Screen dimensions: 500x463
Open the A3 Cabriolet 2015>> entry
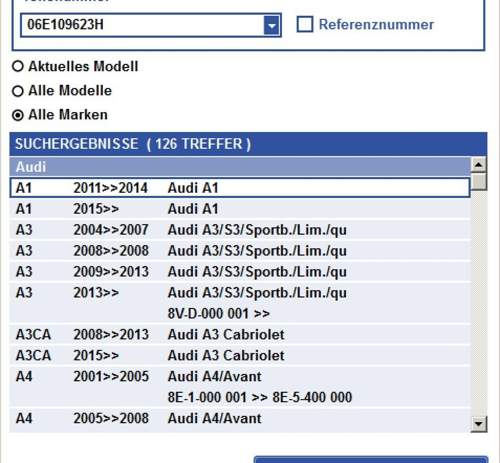240,356
